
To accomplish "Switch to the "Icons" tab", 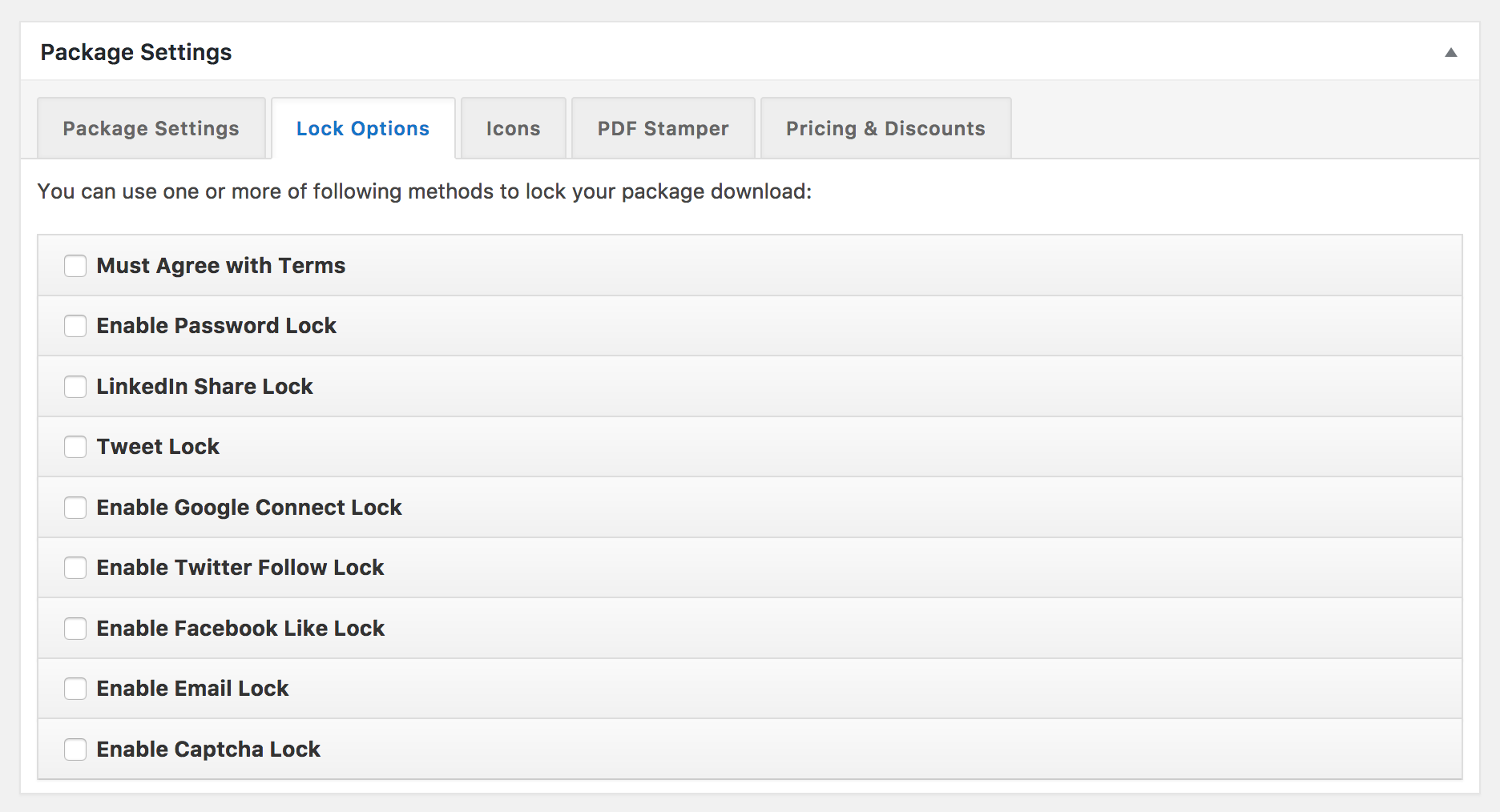I will pos(512,128).
